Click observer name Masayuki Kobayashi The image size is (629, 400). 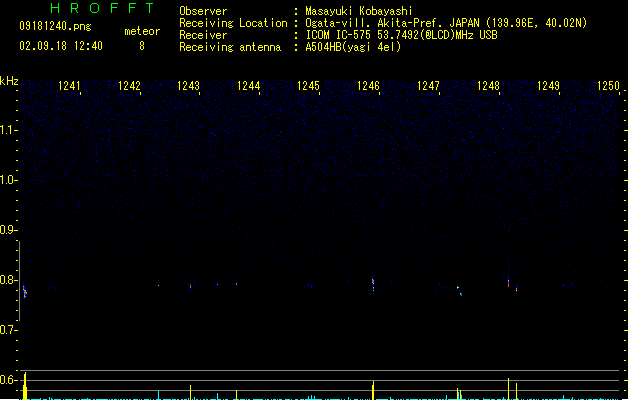[x=359, y=11]
